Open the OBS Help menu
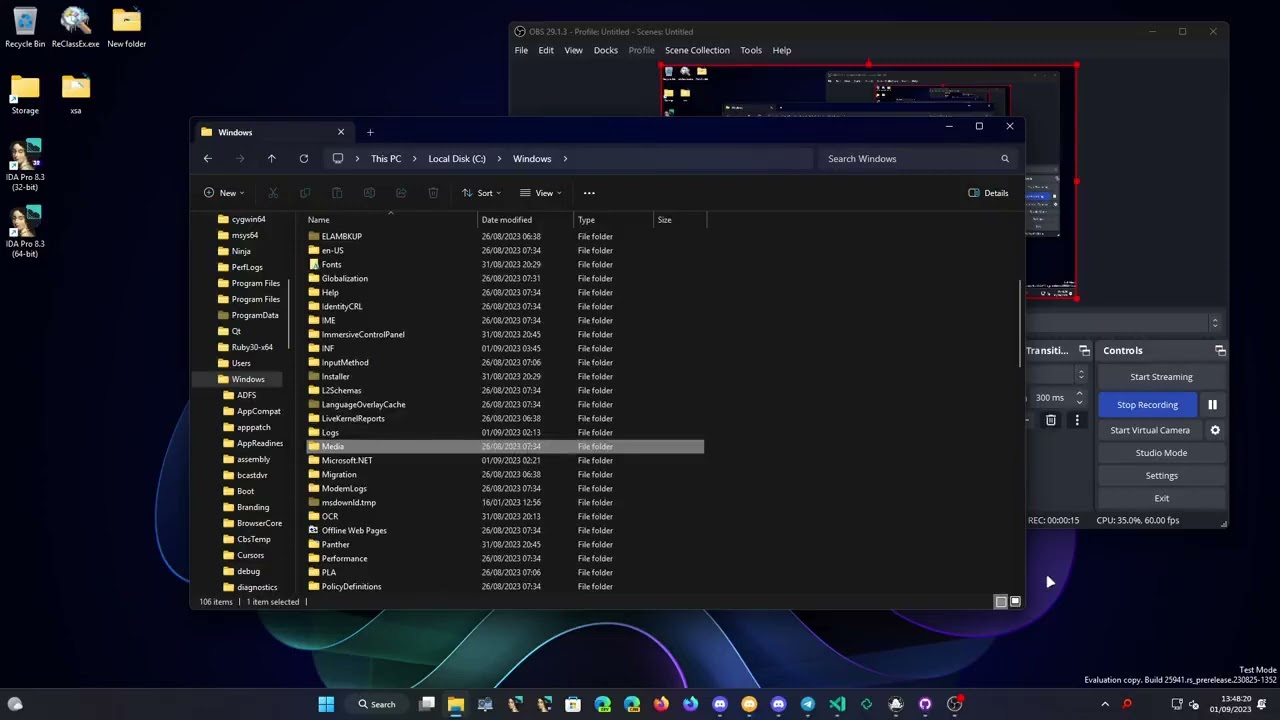Viewport: 1280px width, 720px height. [x=782, y=50]
